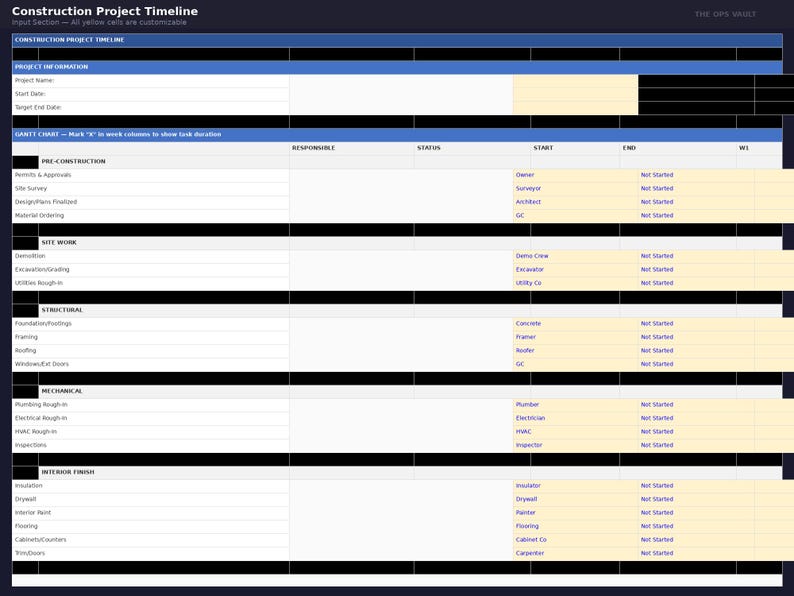Click the yellow Target End Date input cell
Screen dimensions: 794x596
575,108
